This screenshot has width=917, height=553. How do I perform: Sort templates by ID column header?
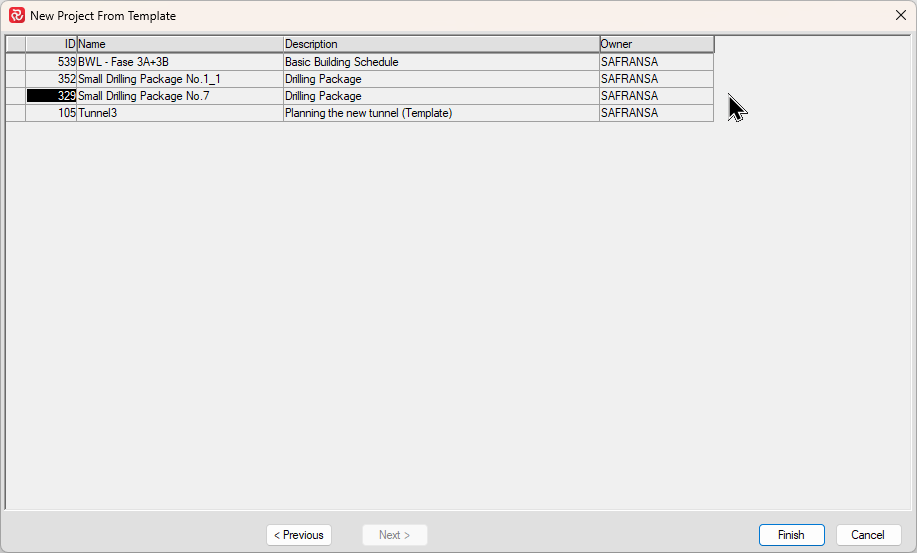click(51, 44)
